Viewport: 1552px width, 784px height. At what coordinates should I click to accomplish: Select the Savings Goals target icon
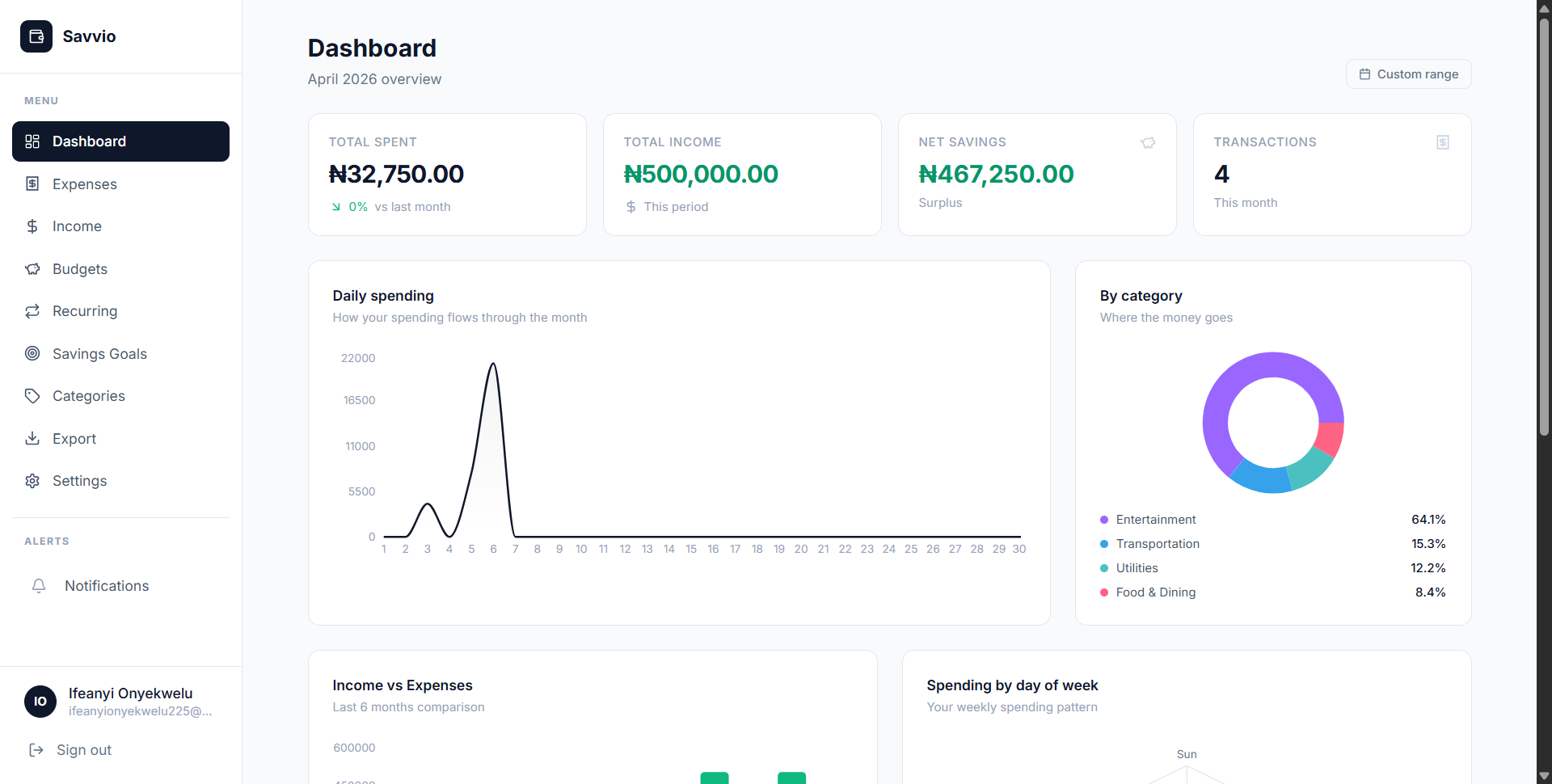click(x=32, y=353)
